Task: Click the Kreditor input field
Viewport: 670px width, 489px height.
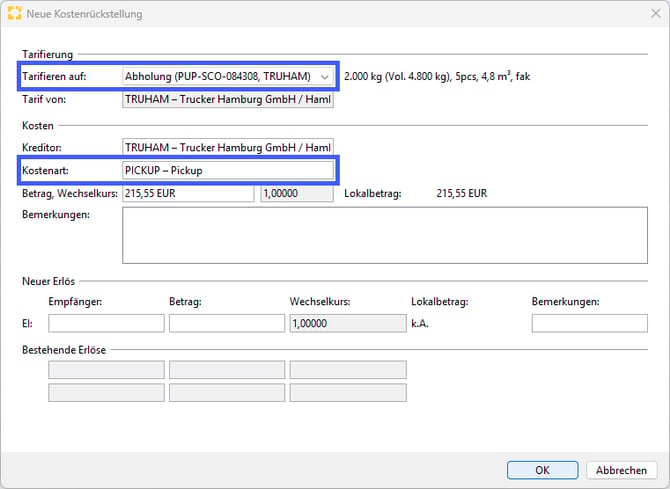Action: [228, 147]
